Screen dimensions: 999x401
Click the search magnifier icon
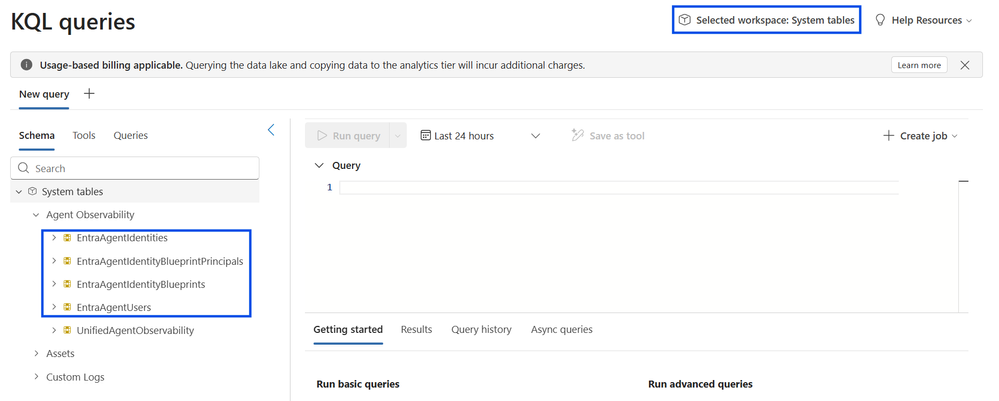pyautogui.click(x=24, y=168)
